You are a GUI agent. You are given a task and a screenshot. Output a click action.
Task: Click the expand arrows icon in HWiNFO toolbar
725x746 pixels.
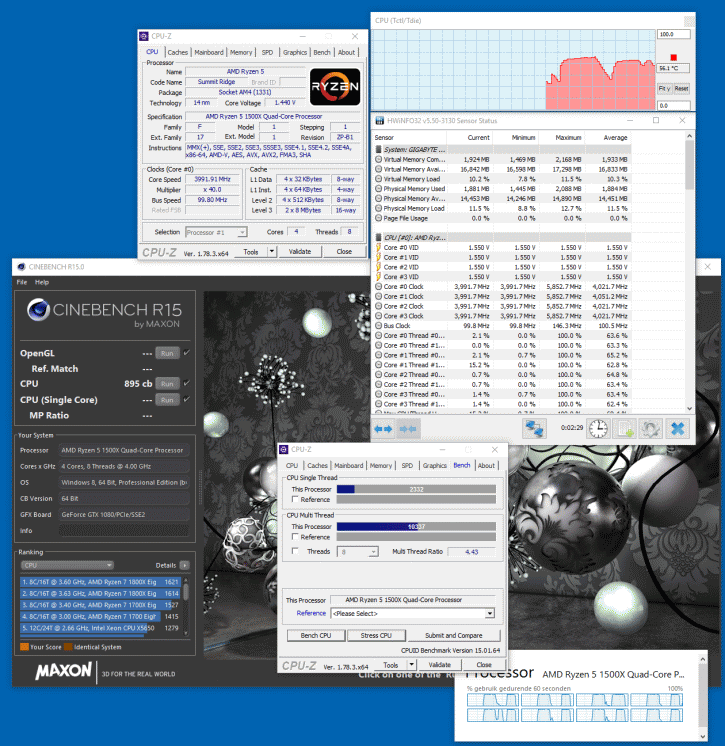point(383,429)
